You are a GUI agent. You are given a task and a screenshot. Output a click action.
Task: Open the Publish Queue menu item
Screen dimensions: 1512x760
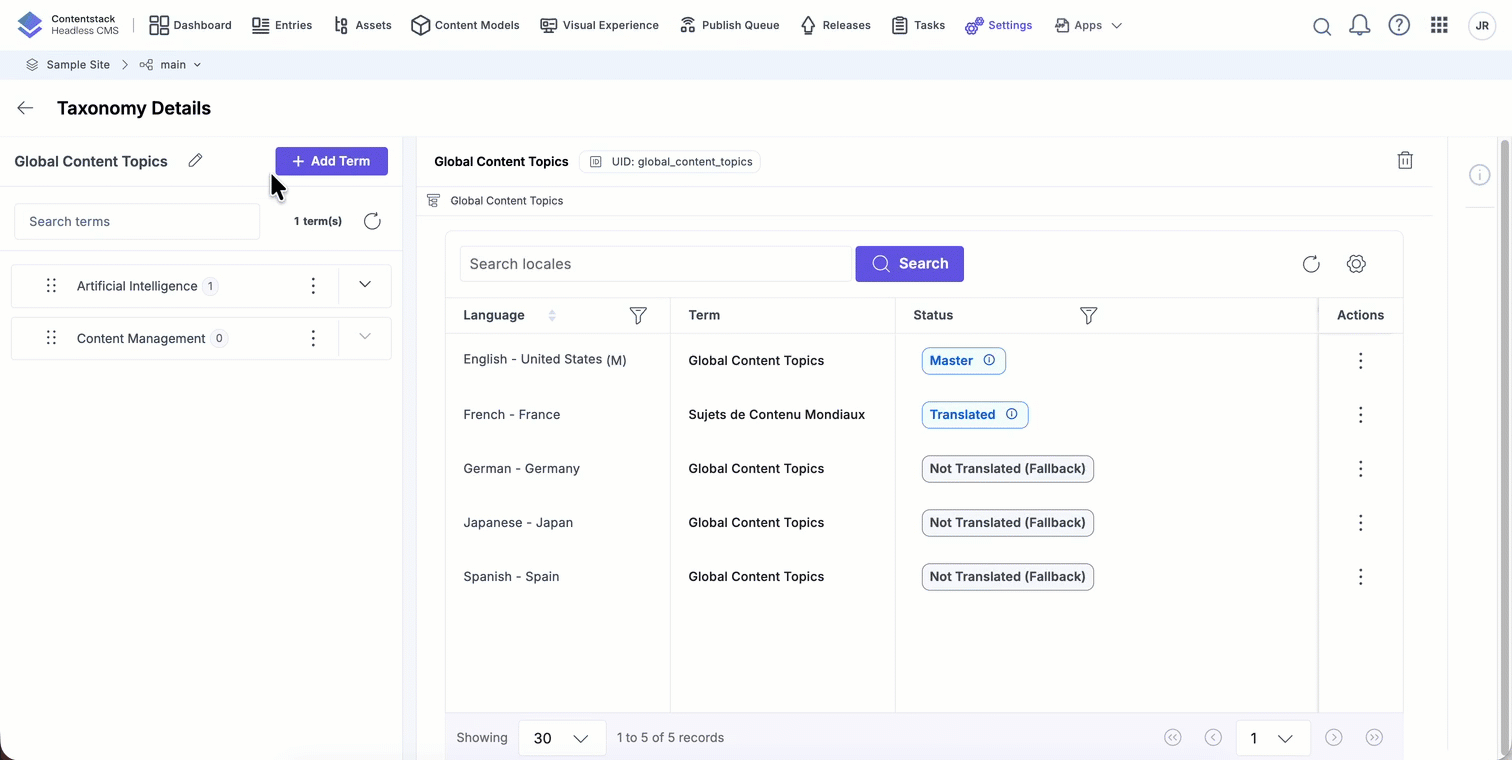[x=729, y=25]
